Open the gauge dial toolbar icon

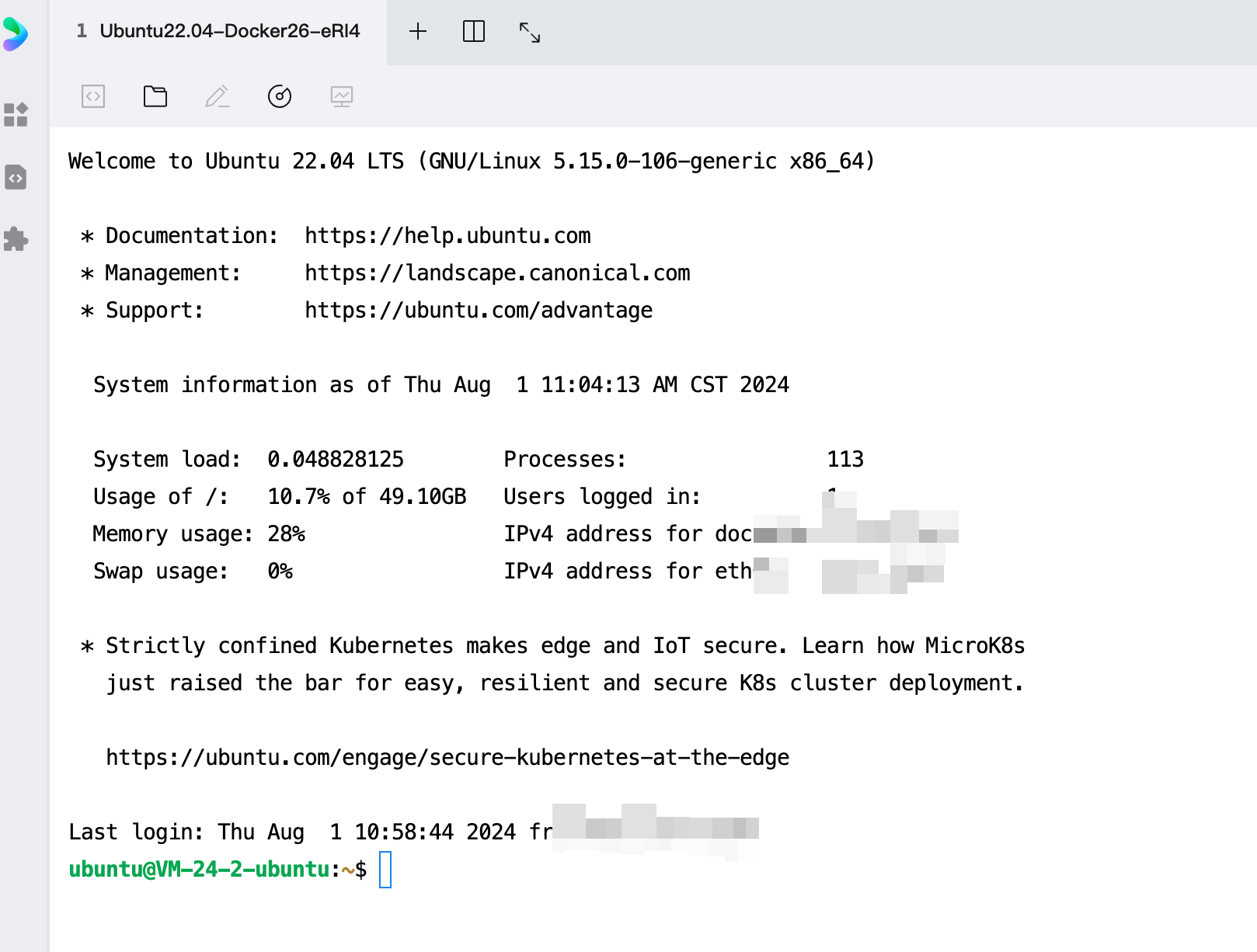(280, 96)
